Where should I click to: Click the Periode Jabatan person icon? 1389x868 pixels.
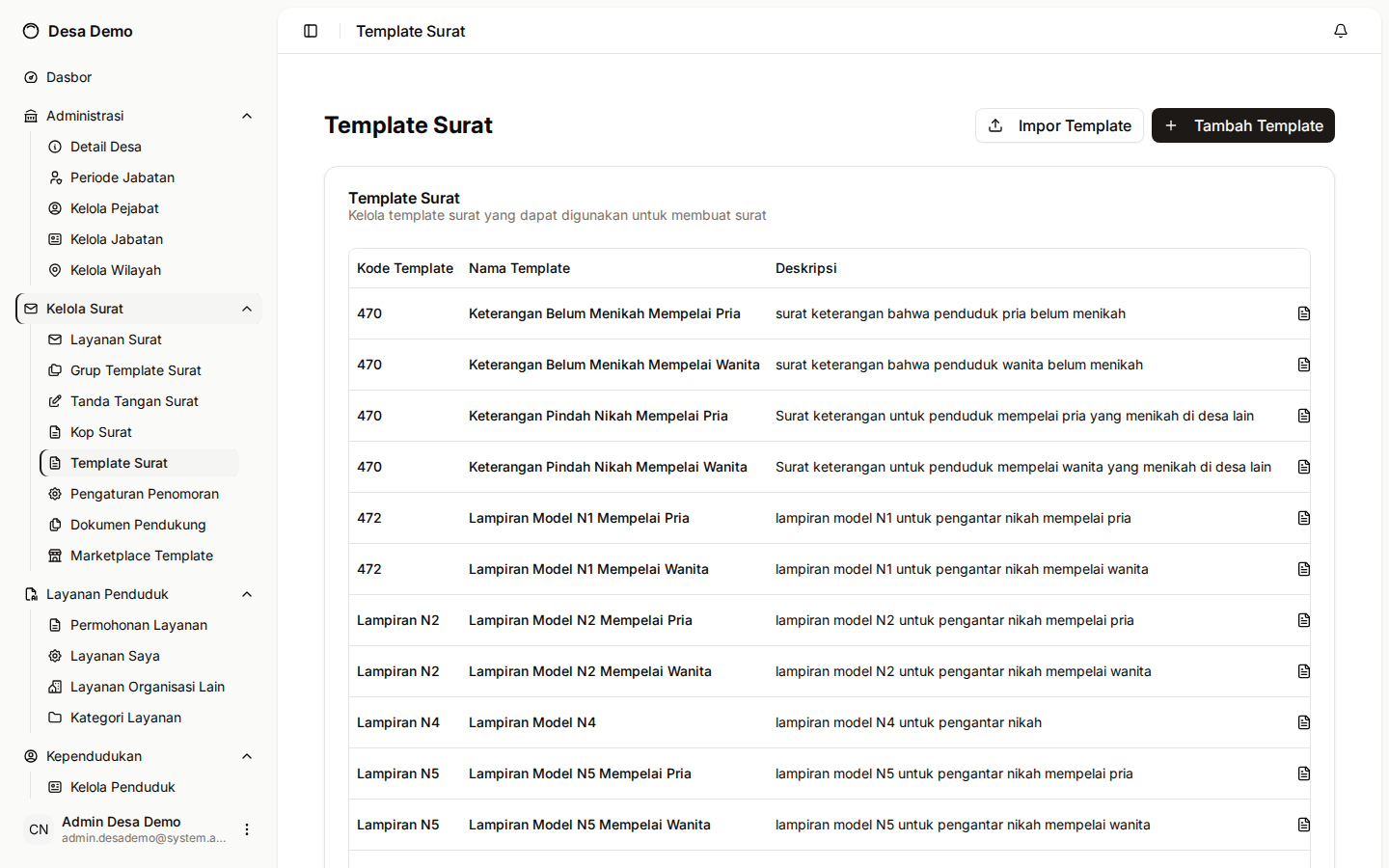(55, 177)
